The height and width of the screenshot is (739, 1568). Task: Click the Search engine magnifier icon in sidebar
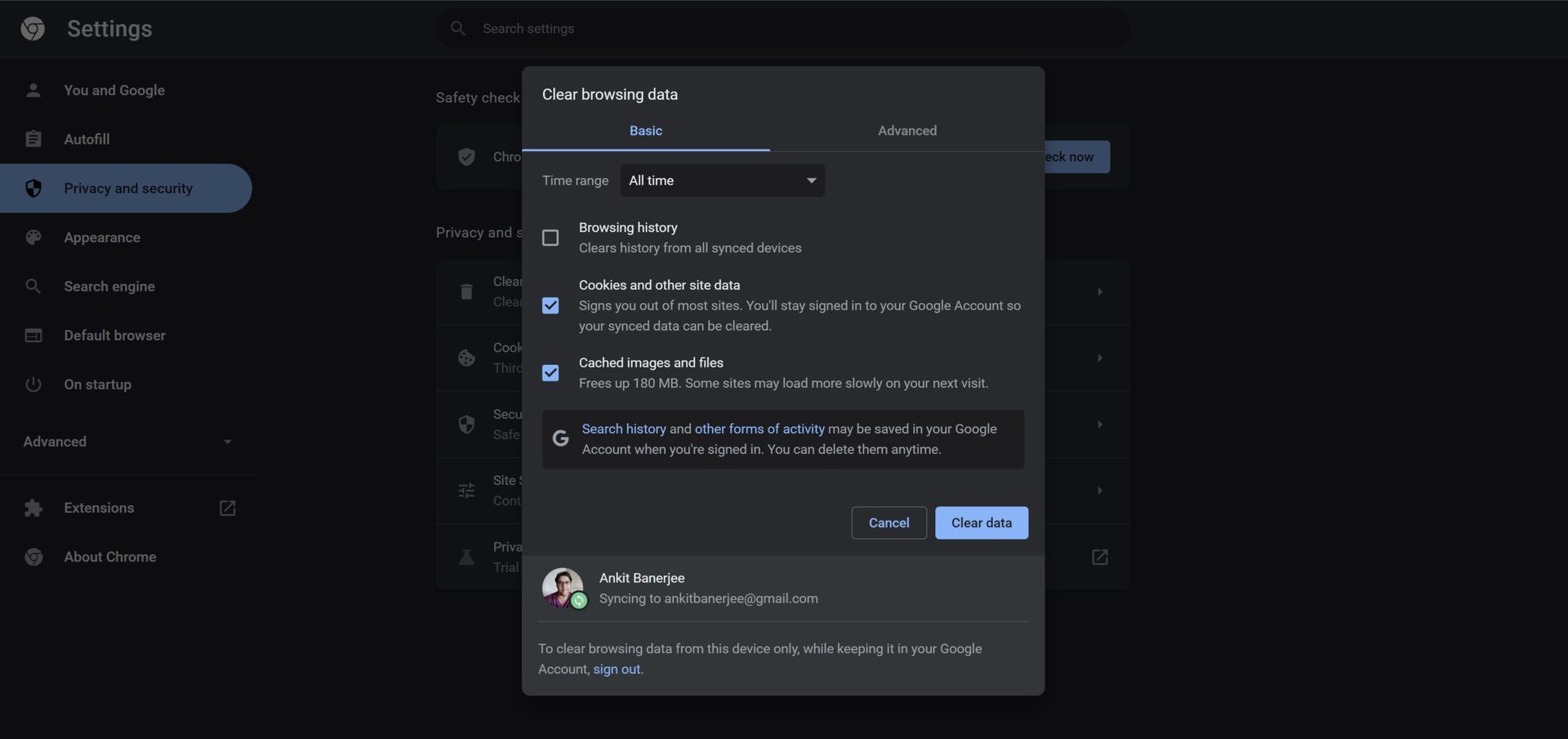point(33,287)
